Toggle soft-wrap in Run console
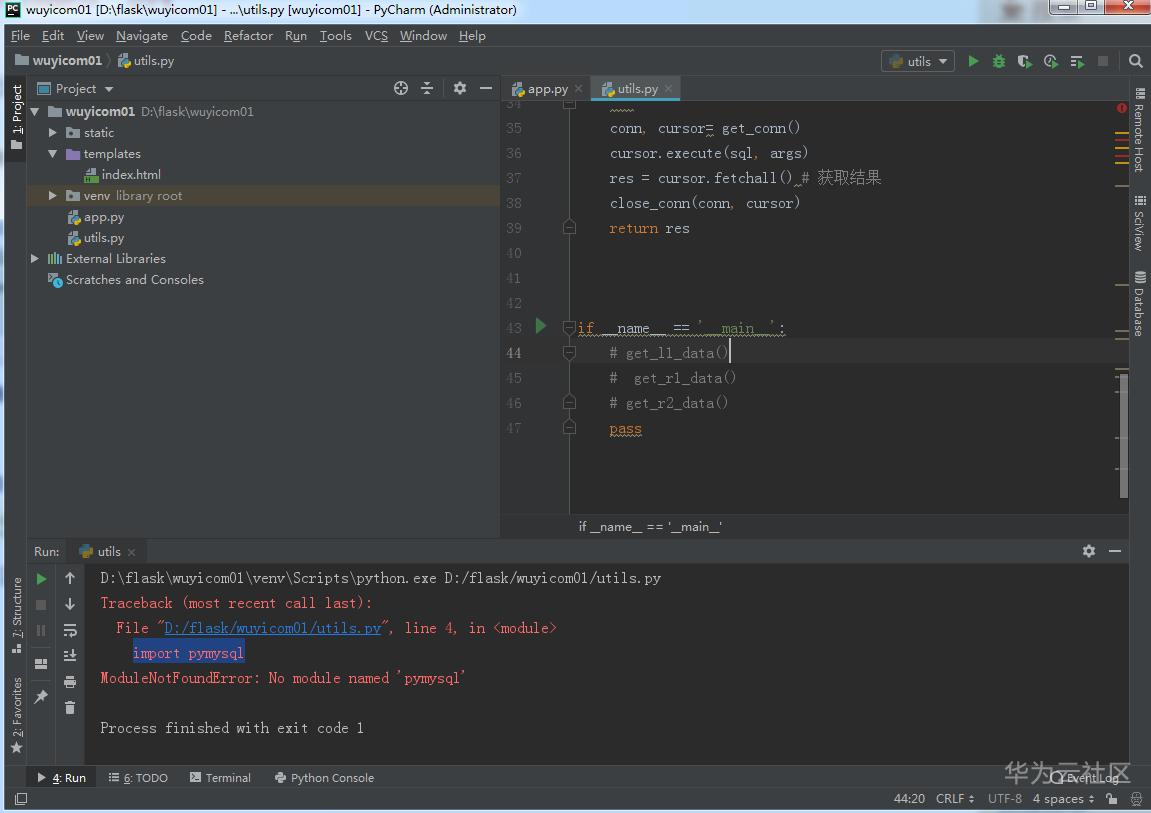This screenshot has height=813, width=1151. (70, 630)
